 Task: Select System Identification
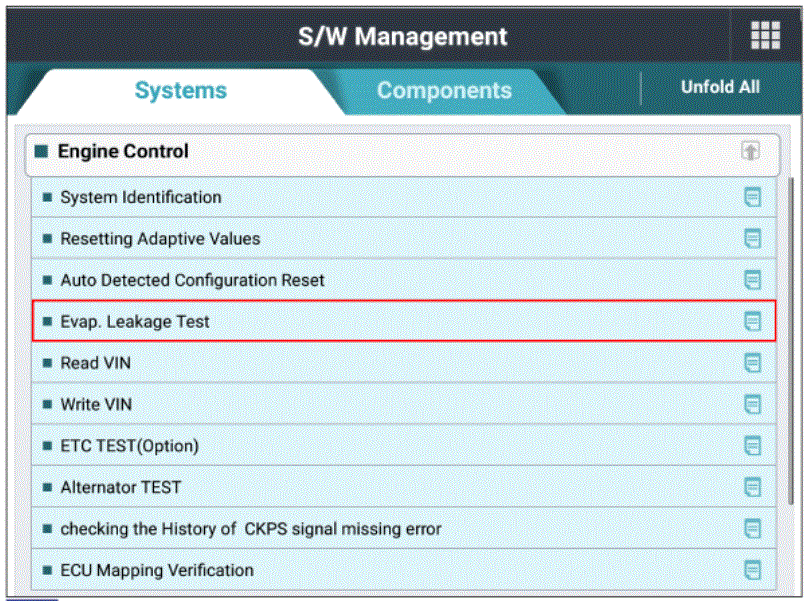[404, 197]
